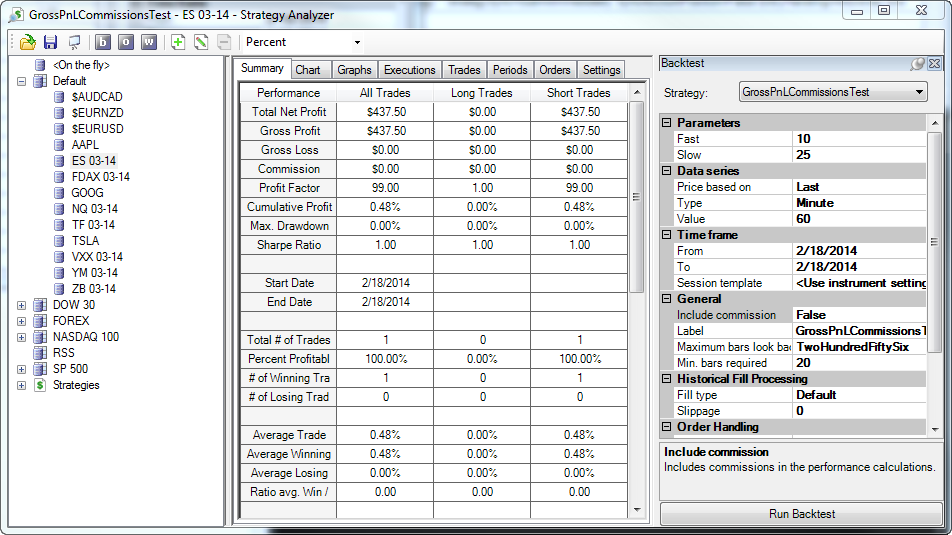Collapse the Parameters section

(x=666, y=123)
